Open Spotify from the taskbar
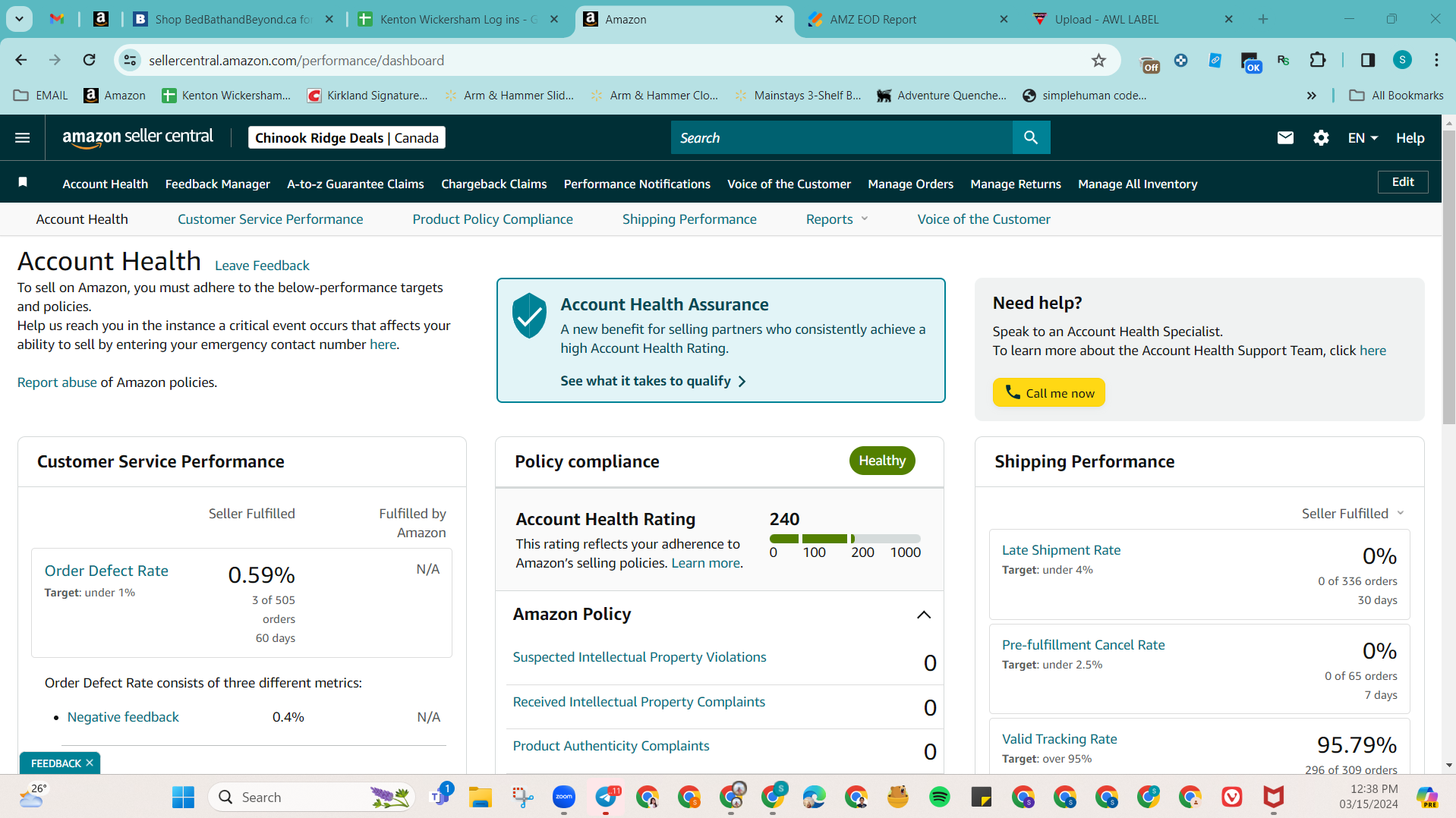 [x=939, y=797]
